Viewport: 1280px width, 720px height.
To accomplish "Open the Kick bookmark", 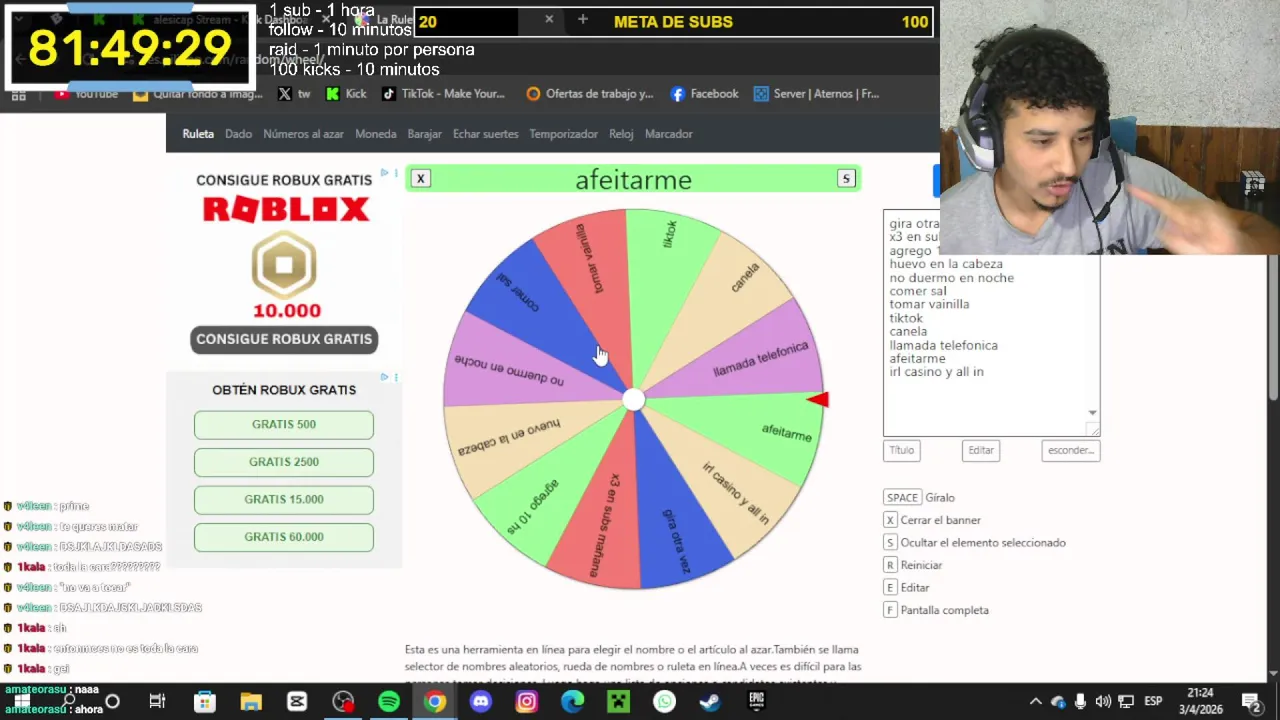I will [x=346, y=94].
